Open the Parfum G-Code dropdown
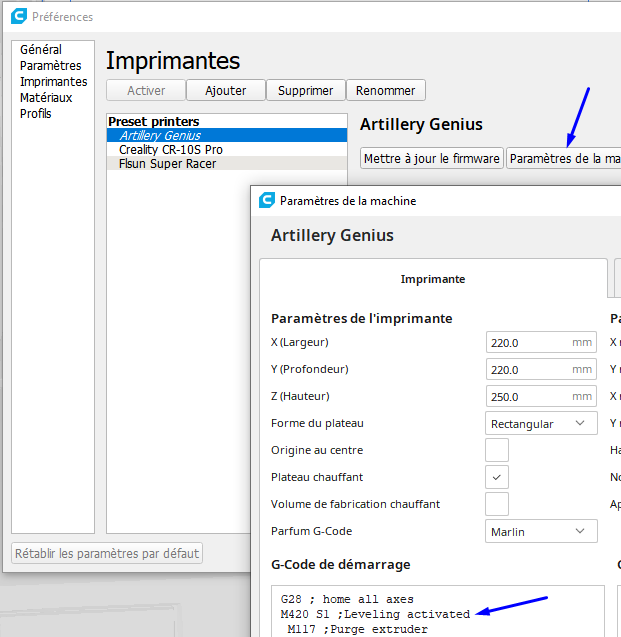 point(541,531)
